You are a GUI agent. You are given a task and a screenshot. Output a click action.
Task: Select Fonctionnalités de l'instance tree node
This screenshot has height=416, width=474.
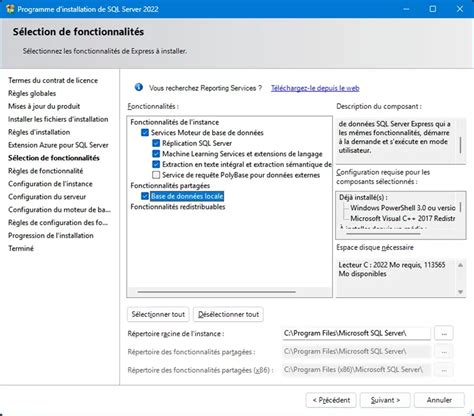[175, 122]
